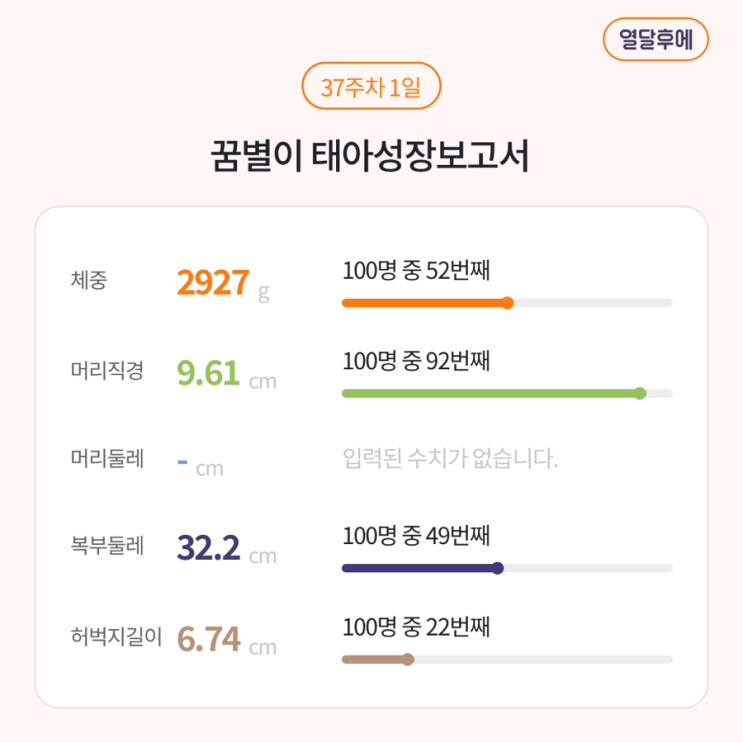Image resolution: width=743 pixels, height=743 pixels.
Task: Click the 32.2 abdominal circumference value
Action: (x=208, y=548)
